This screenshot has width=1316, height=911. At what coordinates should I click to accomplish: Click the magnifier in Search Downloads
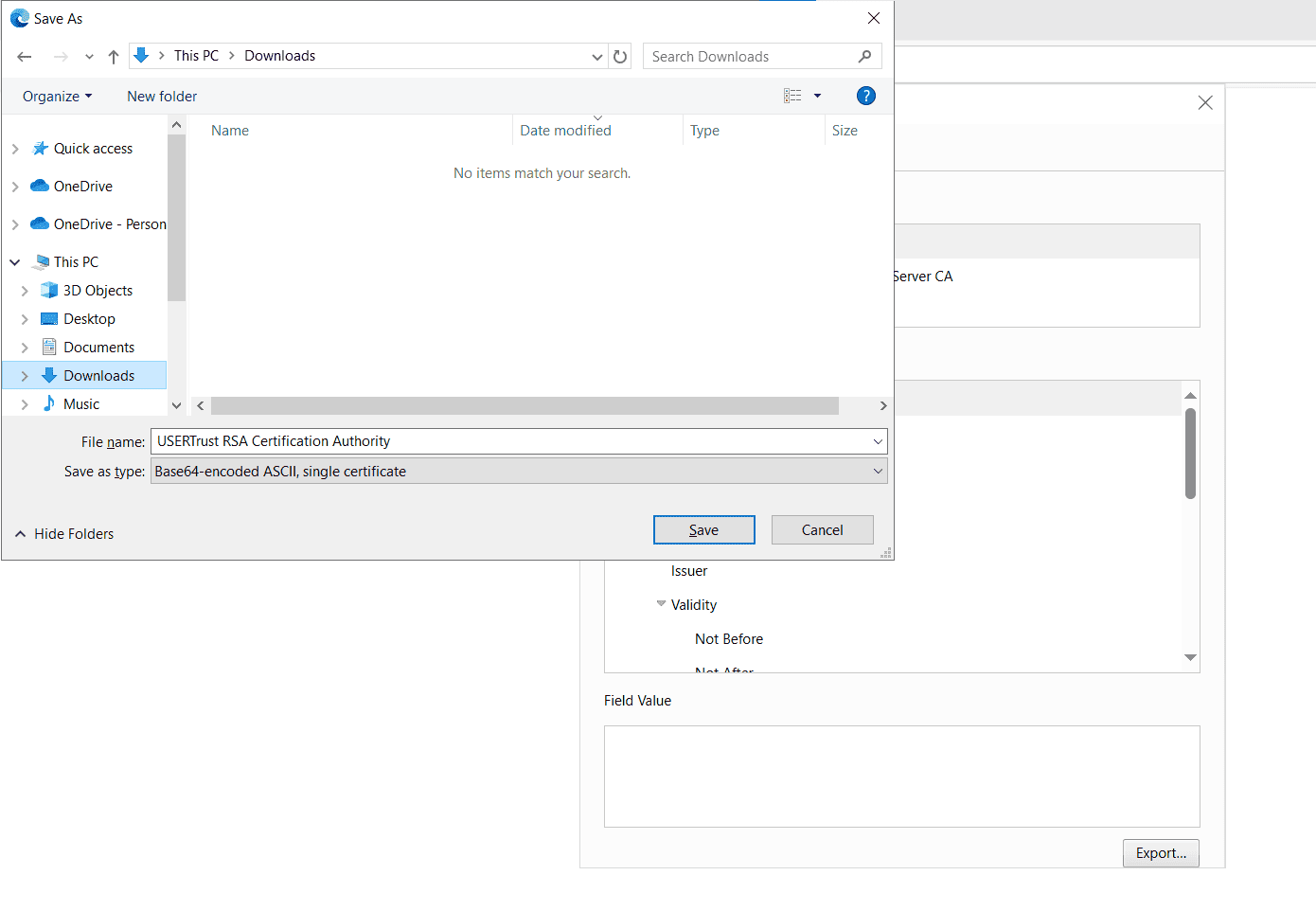tap(863, 56)
